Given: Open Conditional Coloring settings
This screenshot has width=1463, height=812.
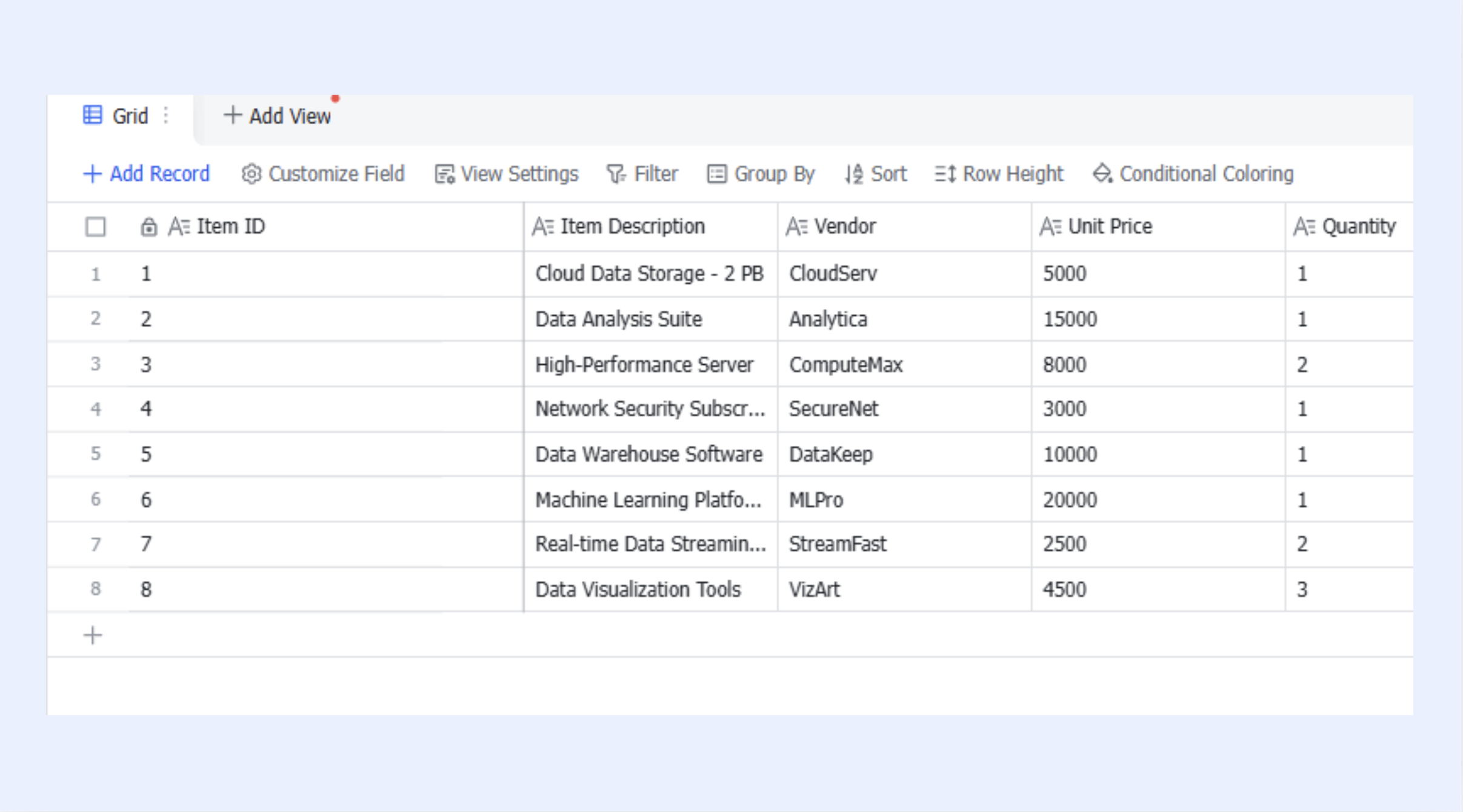Looking at the screenshot, I should click(x=1193, y=174).
